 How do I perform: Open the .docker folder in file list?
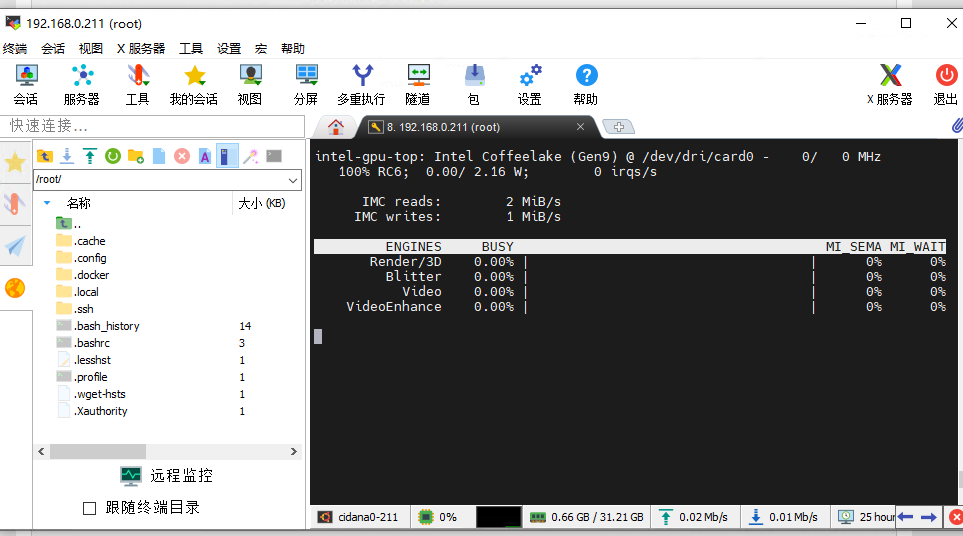click(x=92, y=275)
